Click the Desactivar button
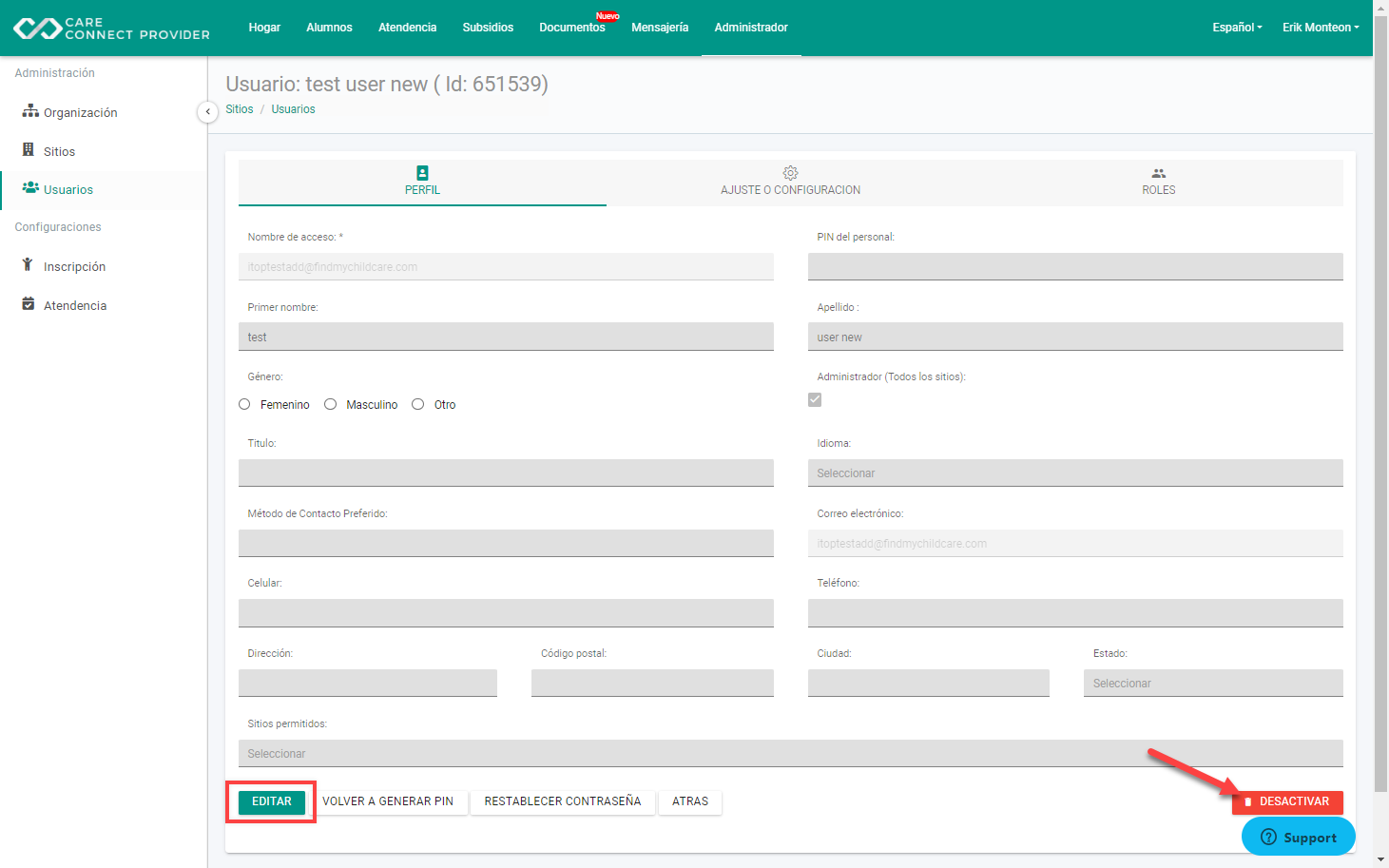The width and height of the screenshot is (1389, 868). (x=1287, y=801)
